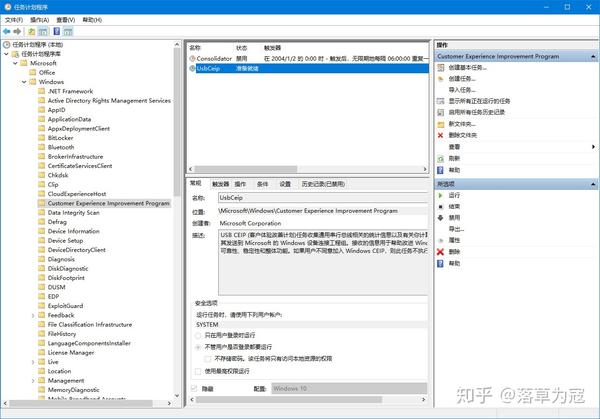Click 创建基本任务 in the actions pane
Screen dimensions: 600x419
[468, 68]
